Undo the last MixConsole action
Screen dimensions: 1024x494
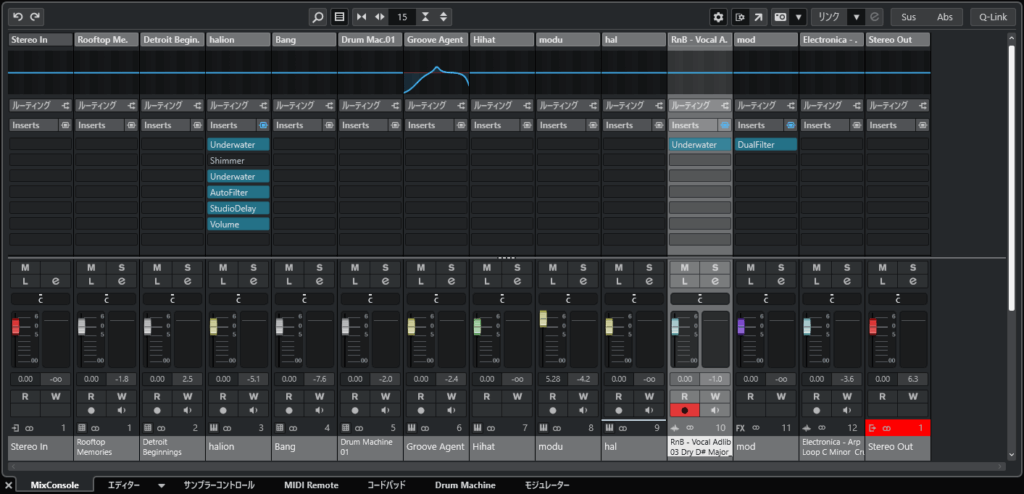coord(18,17)
